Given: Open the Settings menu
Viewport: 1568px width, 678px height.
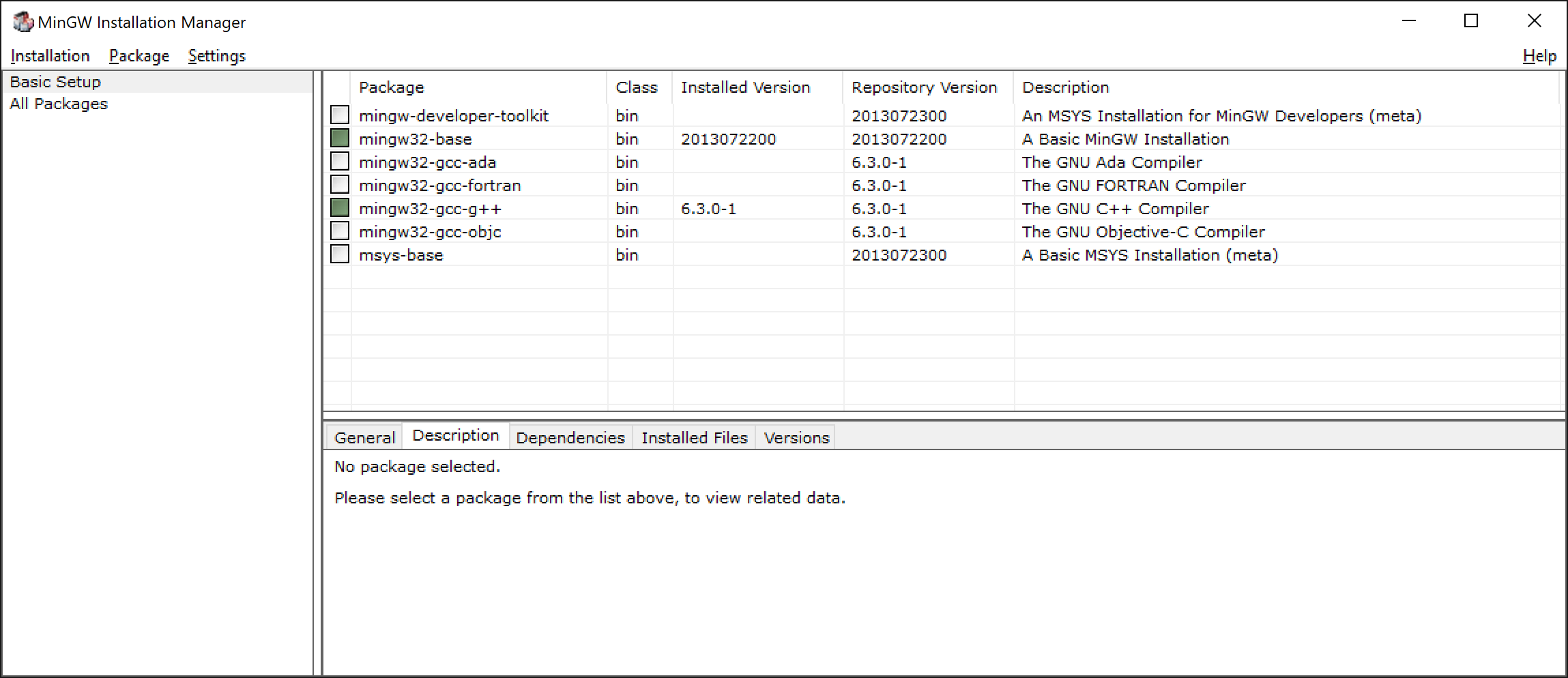Looking at the screenshot, I should coord(217,56).
